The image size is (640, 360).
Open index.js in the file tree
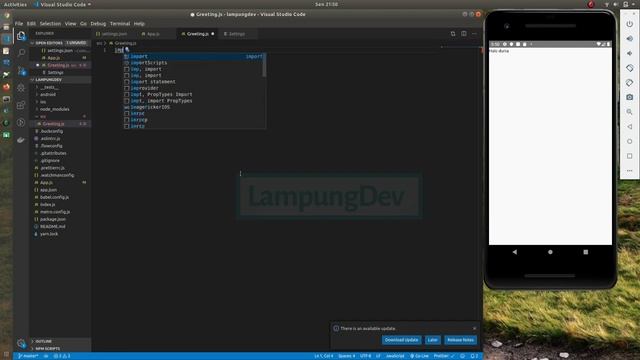[48, 204]
